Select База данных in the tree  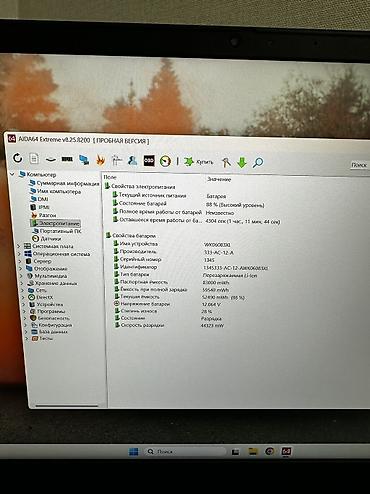click(x=53, y=332)
